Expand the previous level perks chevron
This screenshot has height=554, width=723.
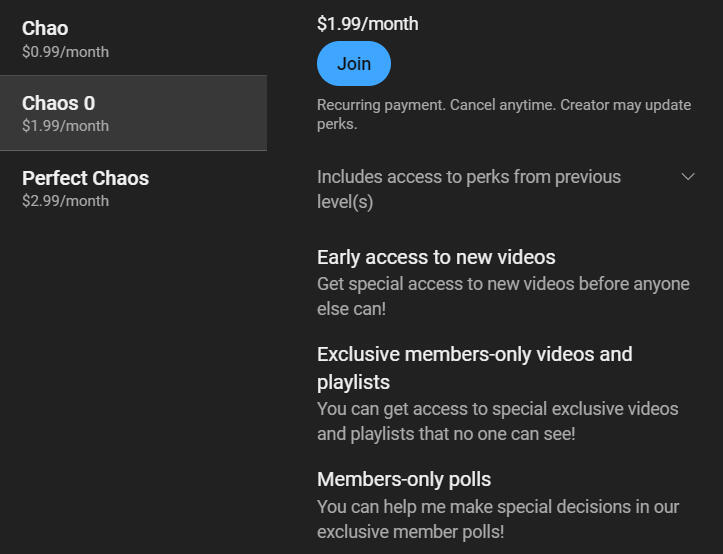687,177
